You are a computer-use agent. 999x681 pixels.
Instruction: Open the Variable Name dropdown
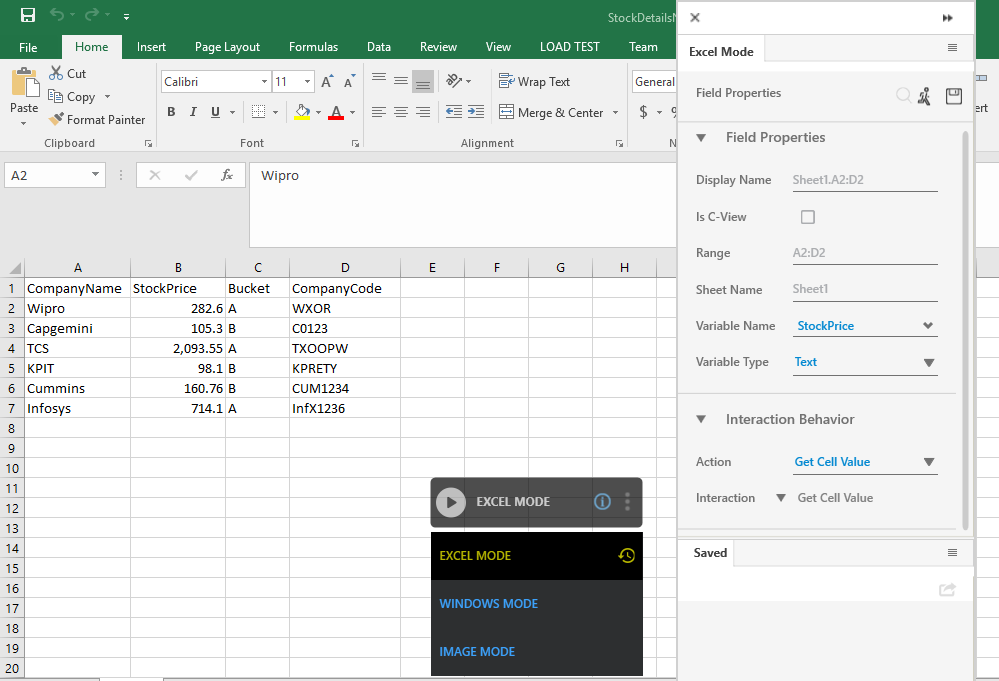(928, 326)
